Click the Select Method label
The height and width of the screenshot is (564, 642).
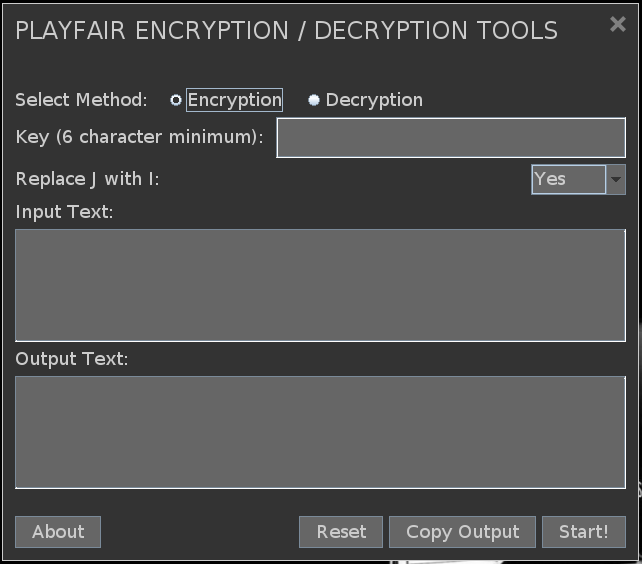[x=81, y=100]
